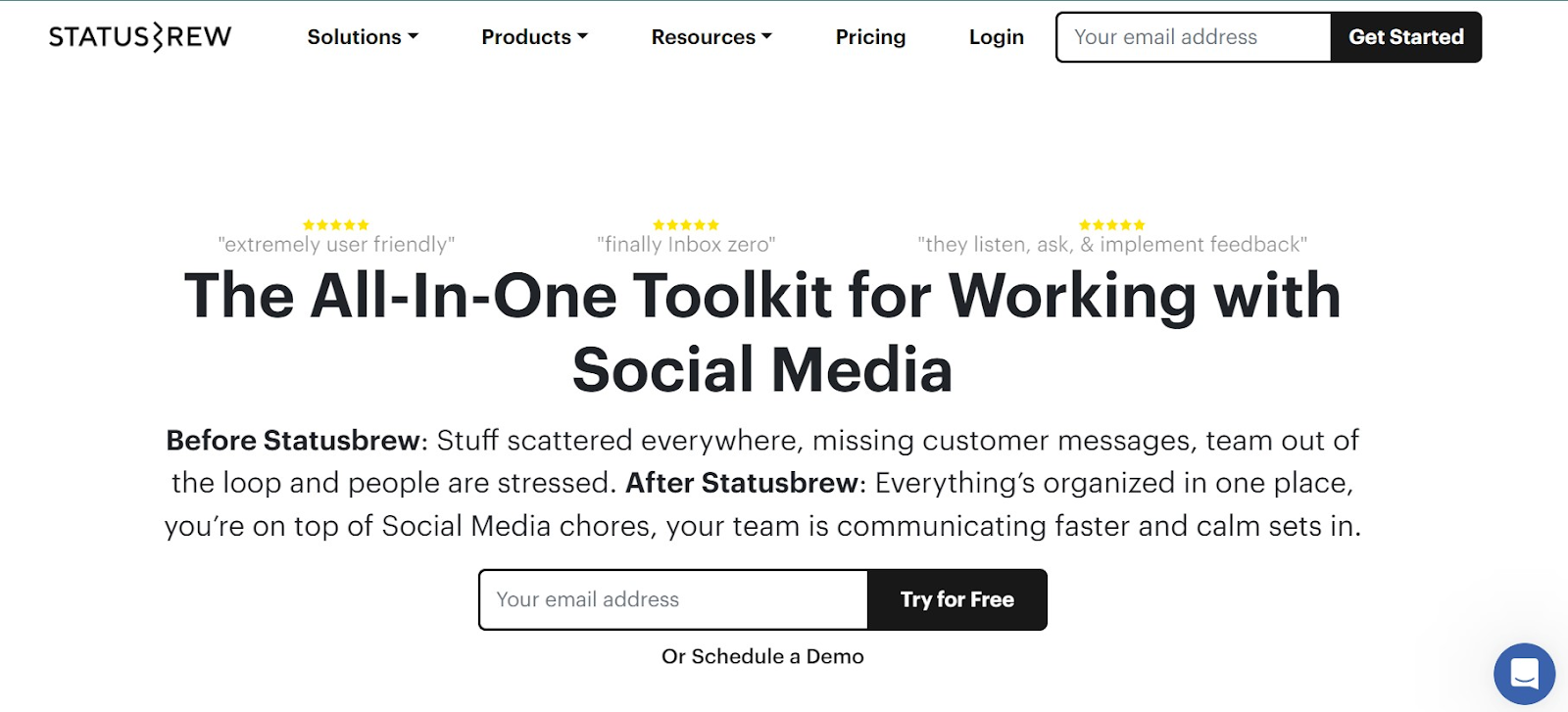Click the Try for Free button
The height and width of the screenshot is (712, 1568).
point(956,599)
